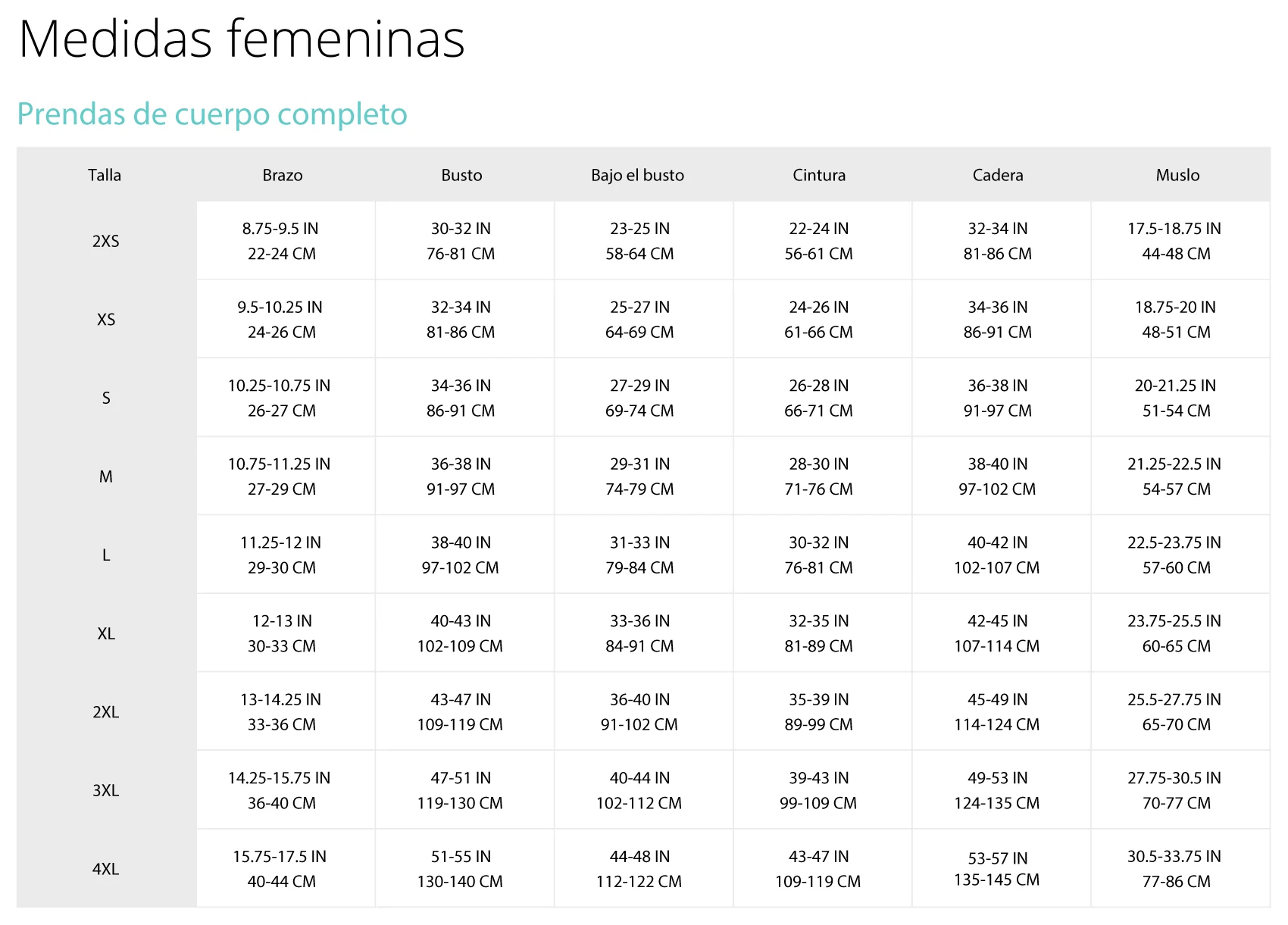This screenshot has width=1288, height=925.
Task: Click the M Bajo el busto cell 29-31 IN
Action: (x=640, y=464)
